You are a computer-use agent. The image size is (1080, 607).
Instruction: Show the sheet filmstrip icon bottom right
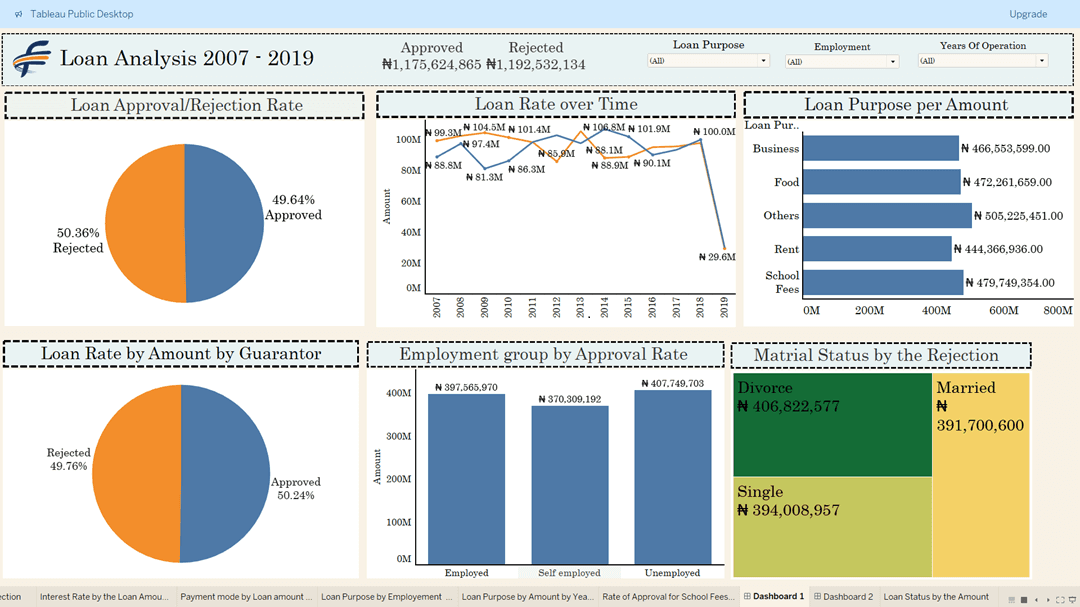1011,599
